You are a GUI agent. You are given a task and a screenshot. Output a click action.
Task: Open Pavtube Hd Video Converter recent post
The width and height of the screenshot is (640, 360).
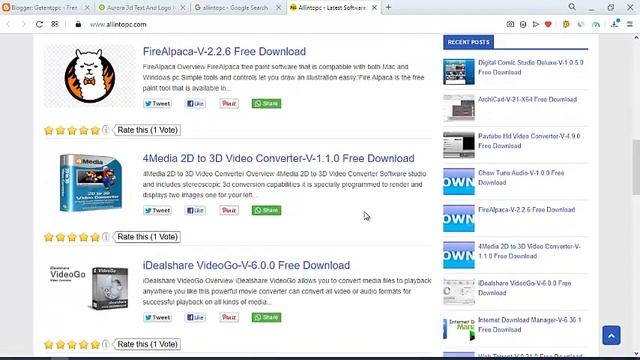tap(529, 141)
